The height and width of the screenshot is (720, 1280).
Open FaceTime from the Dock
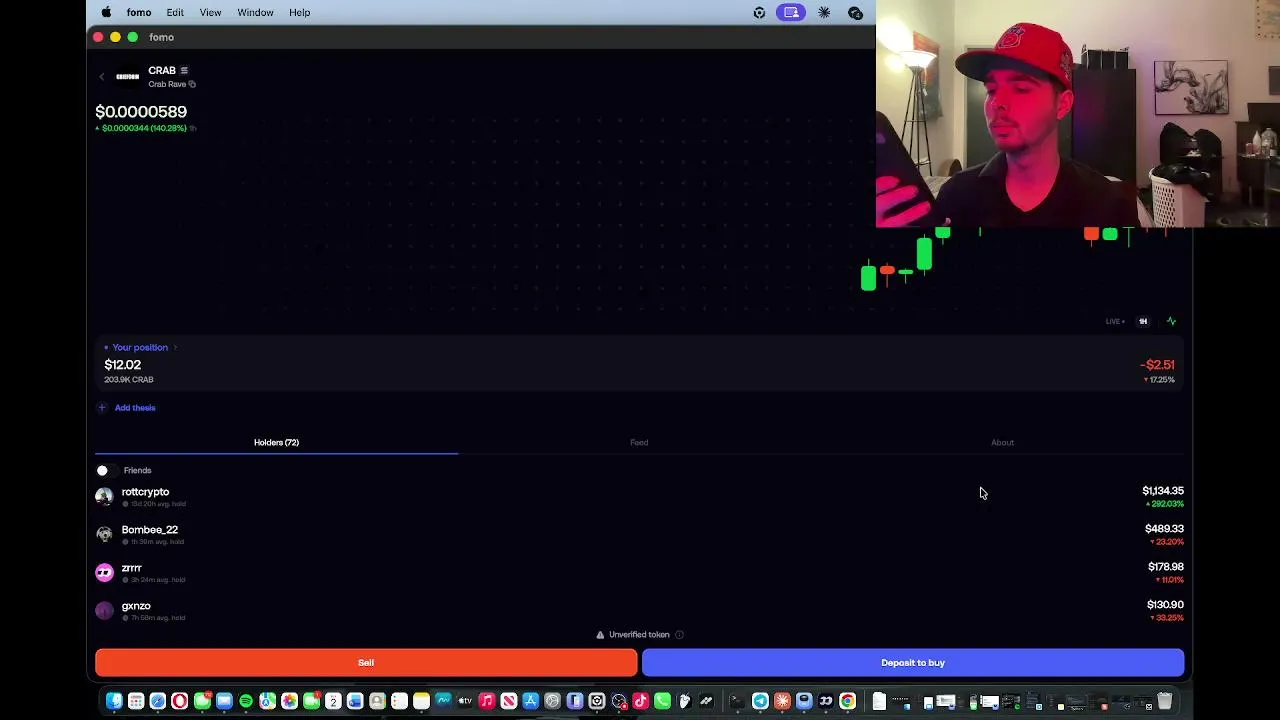point(312,701)
